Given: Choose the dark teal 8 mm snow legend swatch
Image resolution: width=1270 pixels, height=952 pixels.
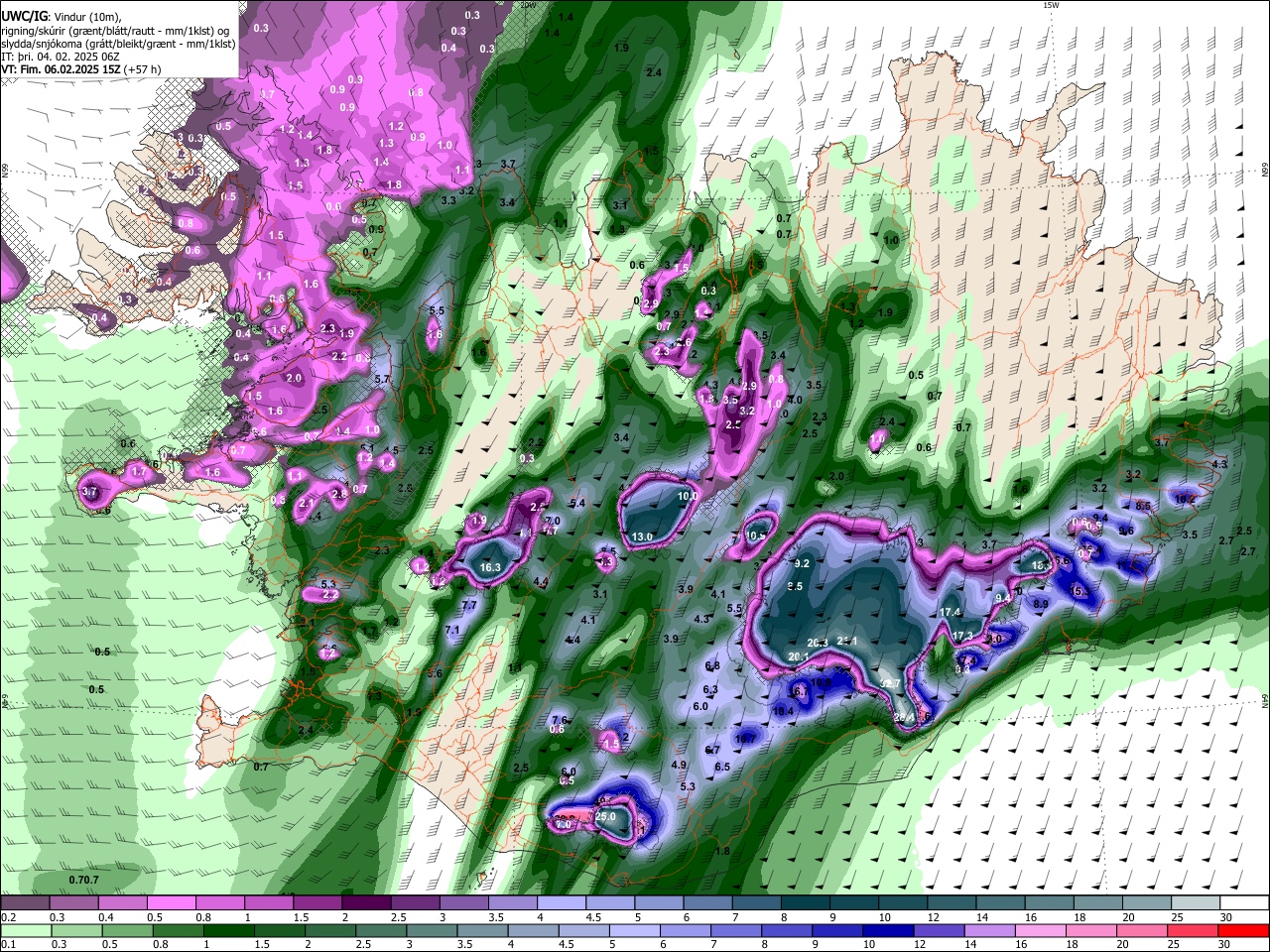Looking at the screenshot, I should coord(806,903).
